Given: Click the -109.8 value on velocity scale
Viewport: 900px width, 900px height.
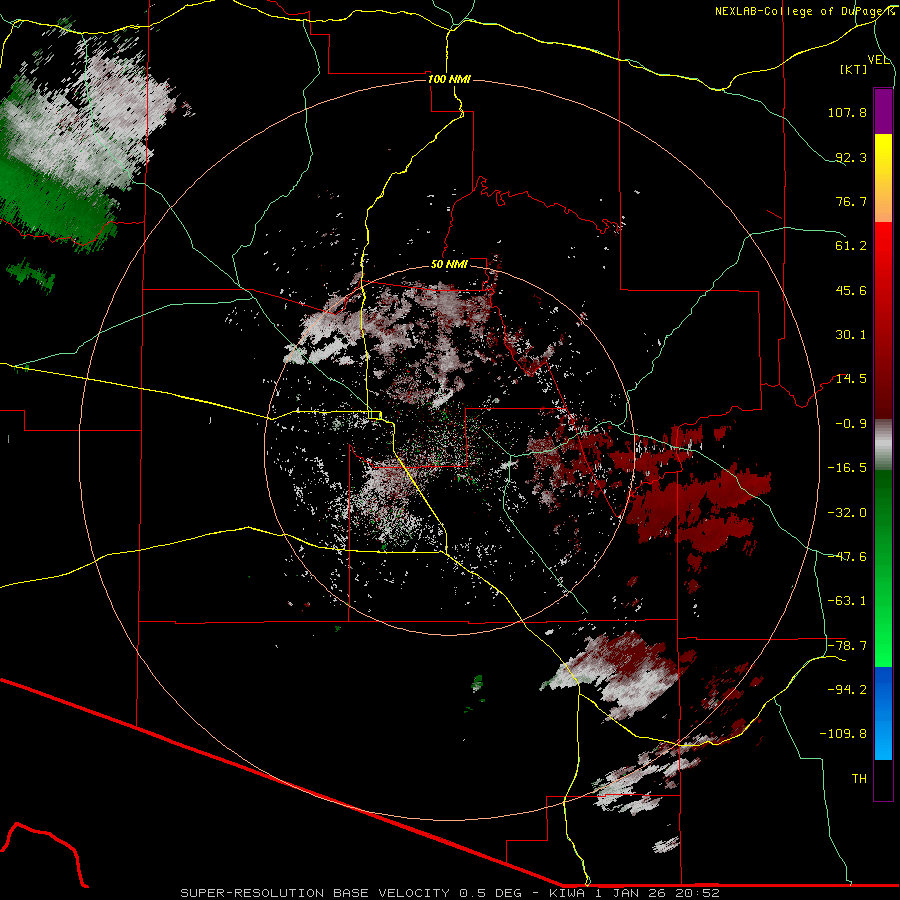Looking at the screenshot, I should 843,734.
